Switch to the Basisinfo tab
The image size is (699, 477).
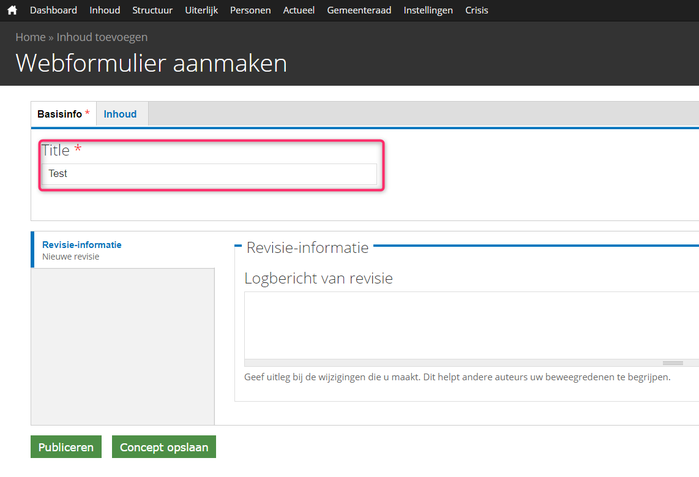[60, 114]
